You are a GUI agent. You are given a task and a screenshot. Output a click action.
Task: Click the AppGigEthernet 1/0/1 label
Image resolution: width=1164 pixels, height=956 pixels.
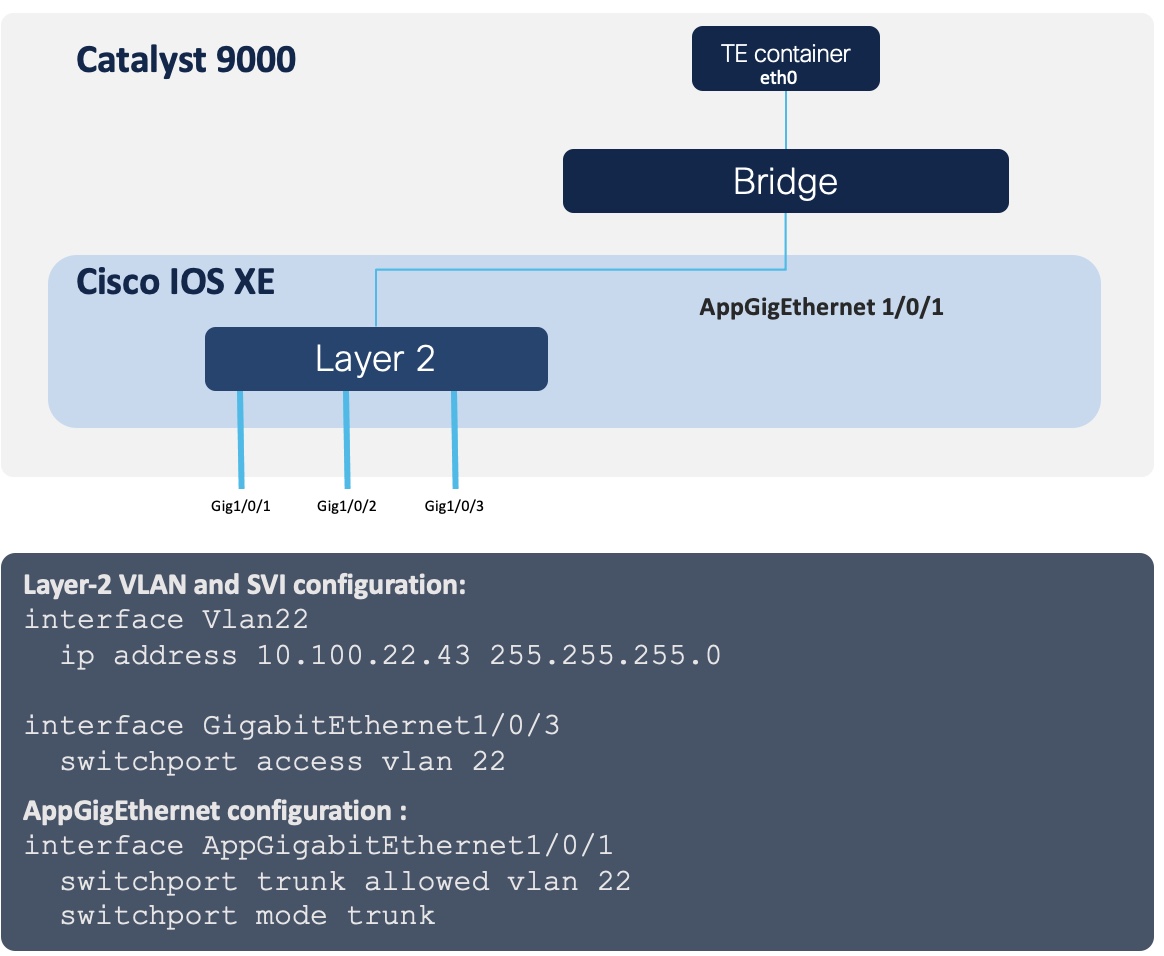[821, 307]
